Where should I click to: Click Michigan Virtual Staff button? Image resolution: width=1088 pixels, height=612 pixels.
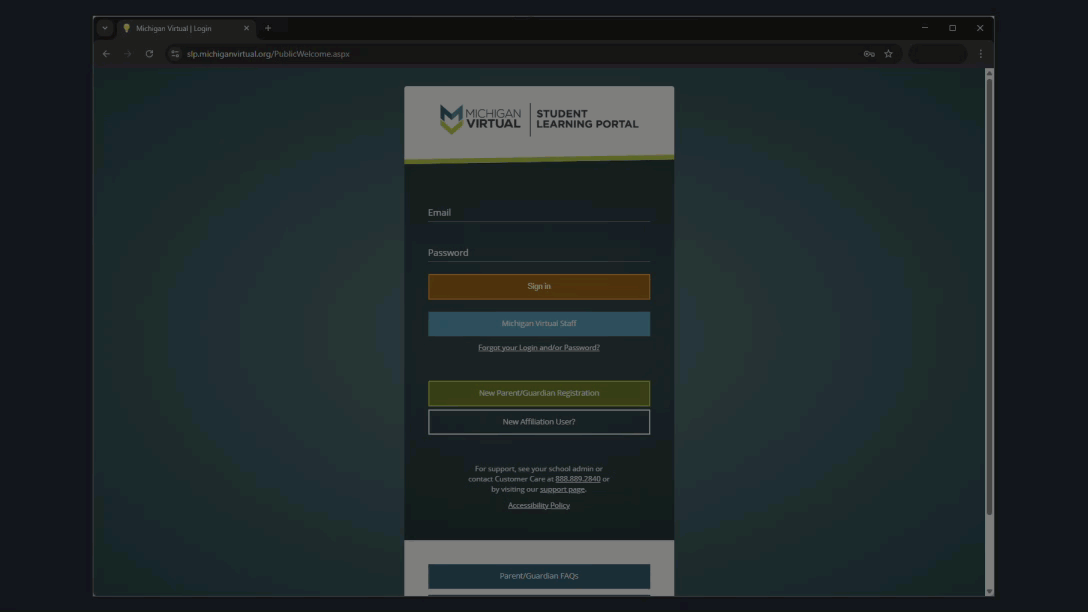click(x=538, y=323)
